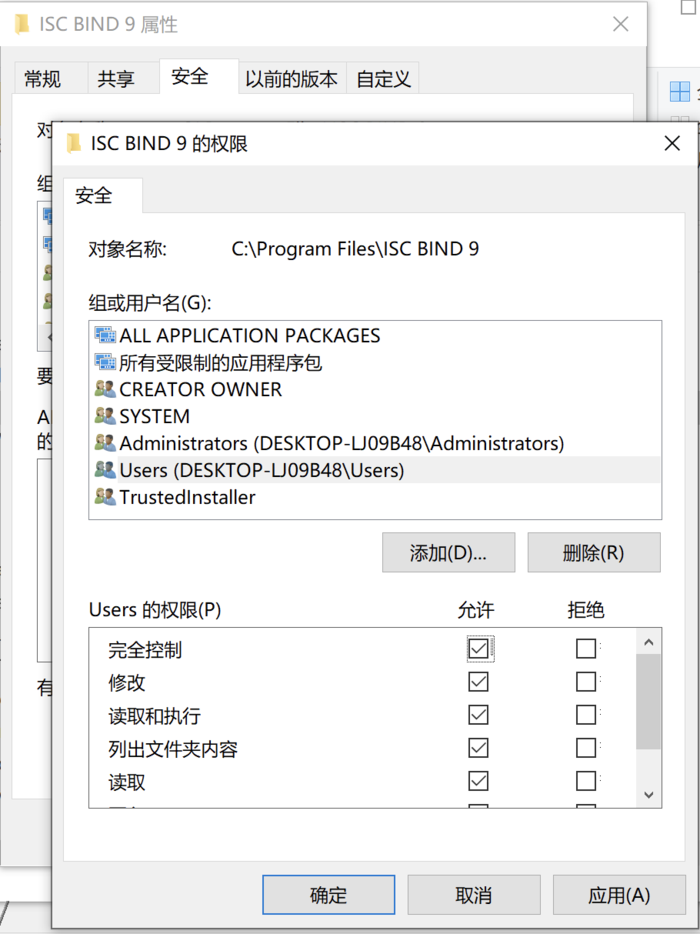This screenshot has width=700, height=934.
Task: Click the 应用(A) button
Action: pos(620,895)
